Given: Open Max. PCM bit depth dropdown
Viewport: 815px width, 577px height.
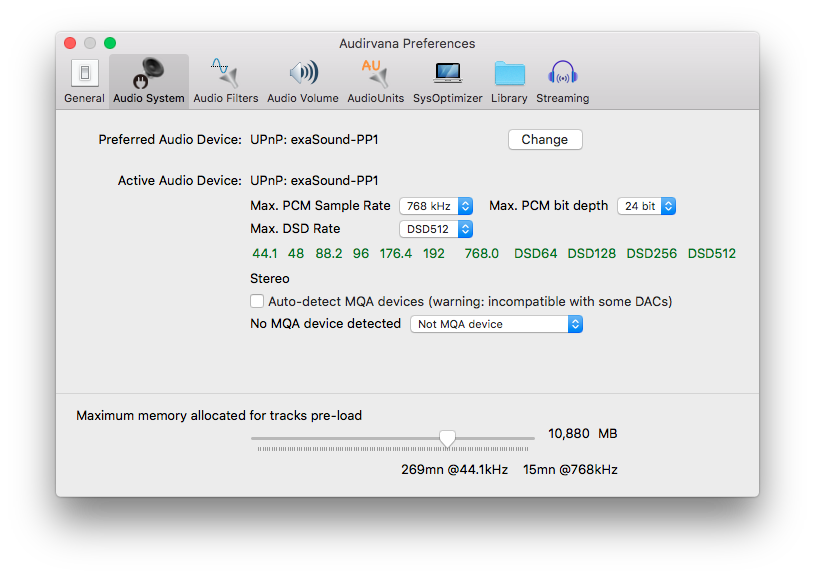Looking at the screenshot, I should (646, 206).
